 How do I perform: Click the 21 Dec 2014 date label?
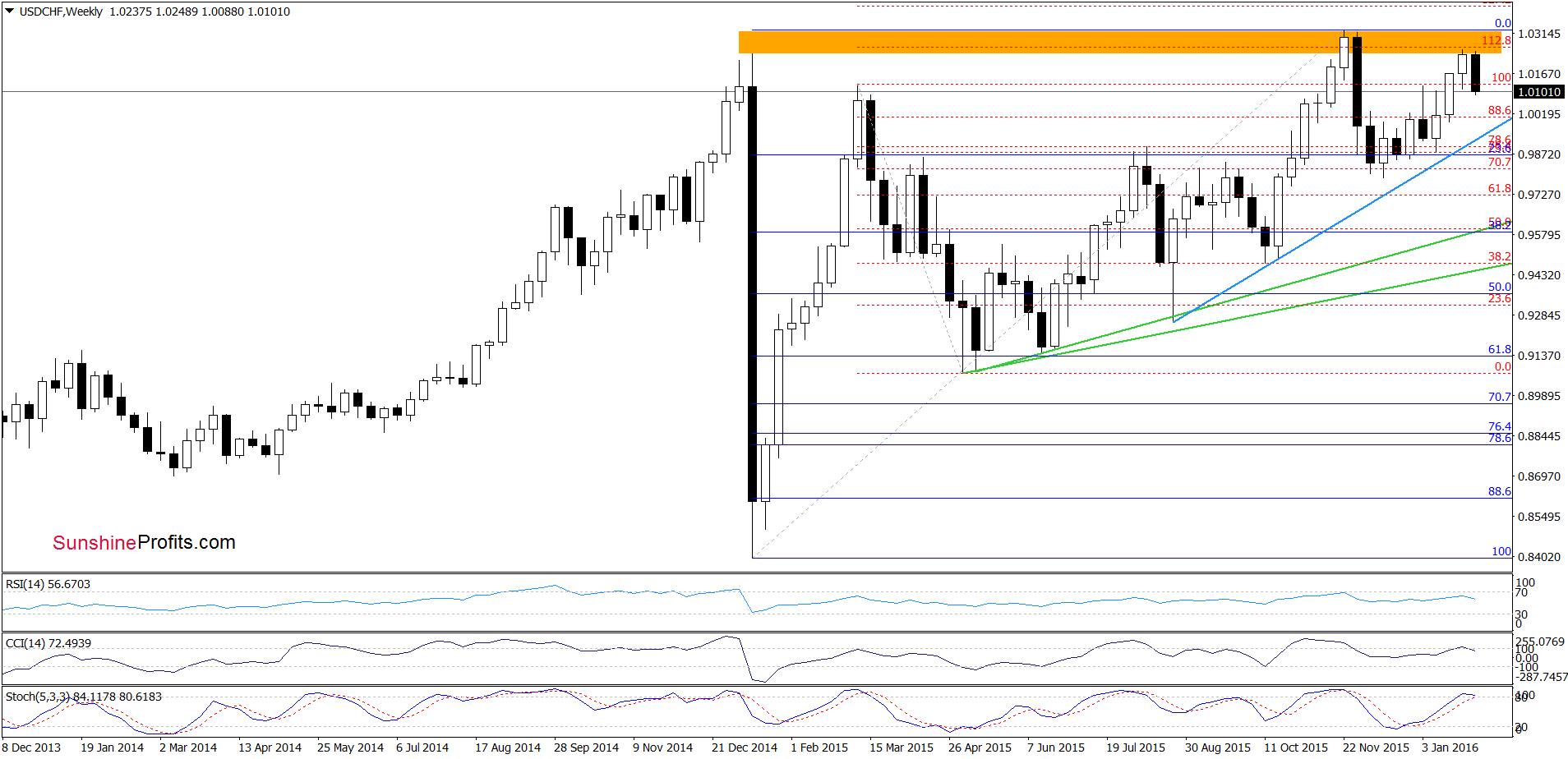point(745,747)
